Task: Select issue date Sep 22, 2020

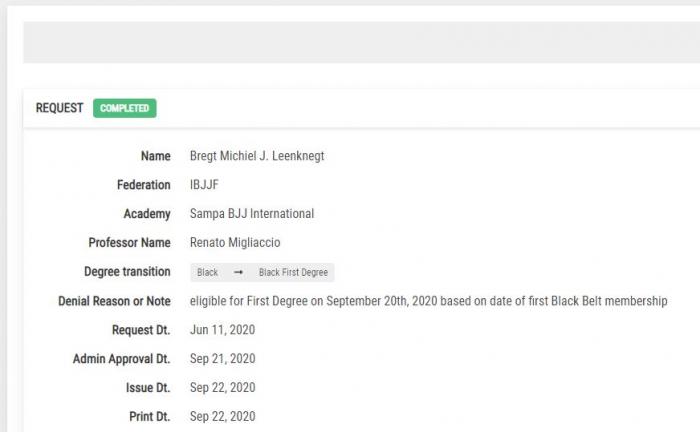Action: [222, 387]
